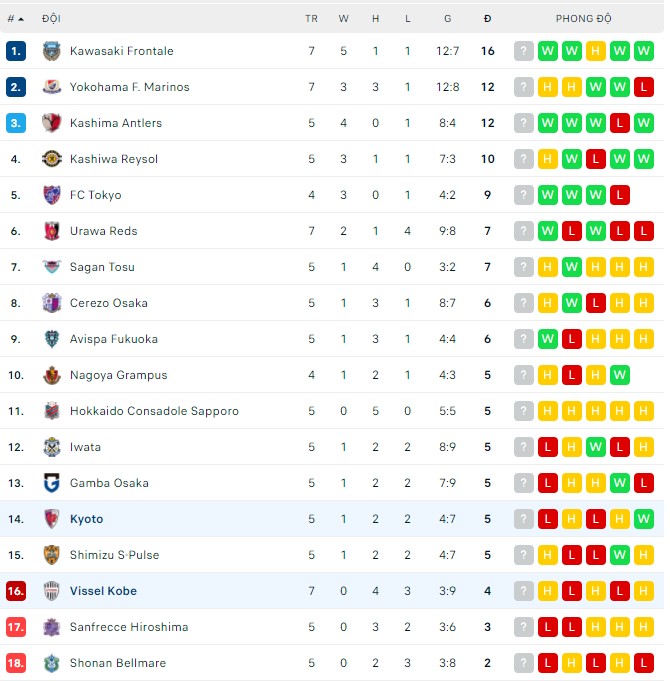Image resolution: width=670 pixels, height=681 pixels.
Task: Click Sagan Tosu's green W form badge
Action: click(571, 267)
